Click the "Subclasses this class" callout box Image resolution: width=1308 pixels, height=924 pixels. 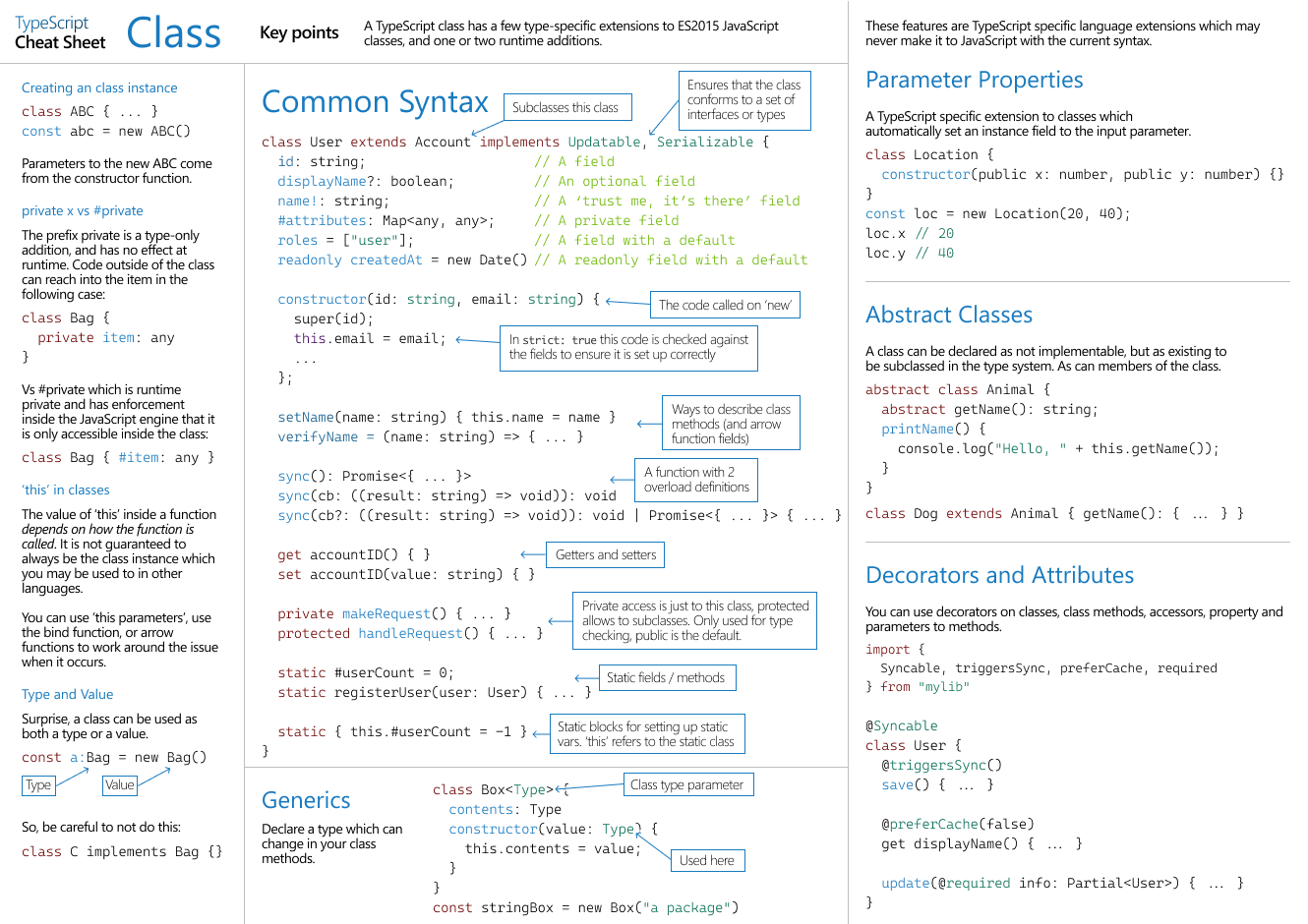pyautogui.click(x=567, y=106)
